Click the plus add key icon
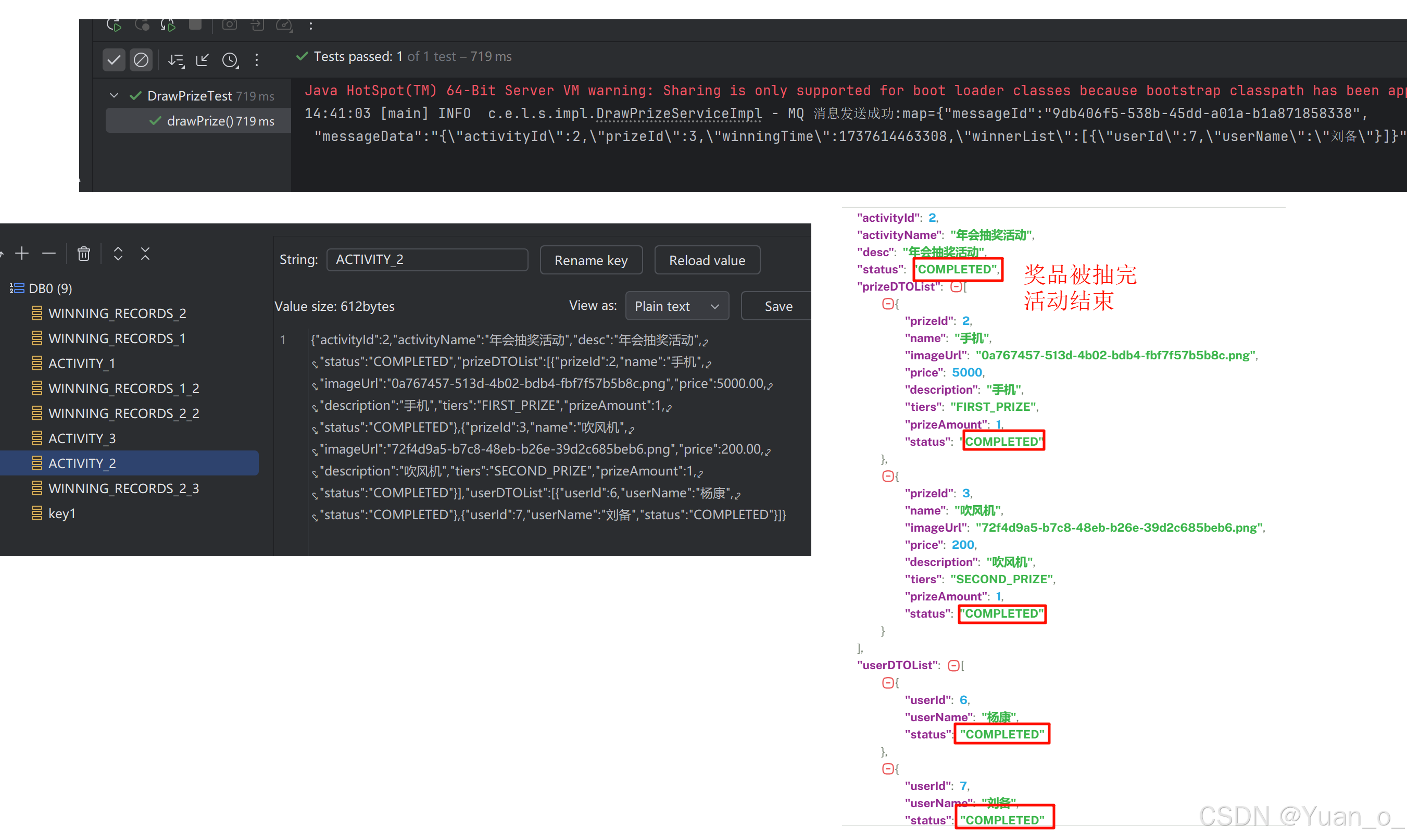The height and width of the screenshot is (840, 1407). click(22, 253)
